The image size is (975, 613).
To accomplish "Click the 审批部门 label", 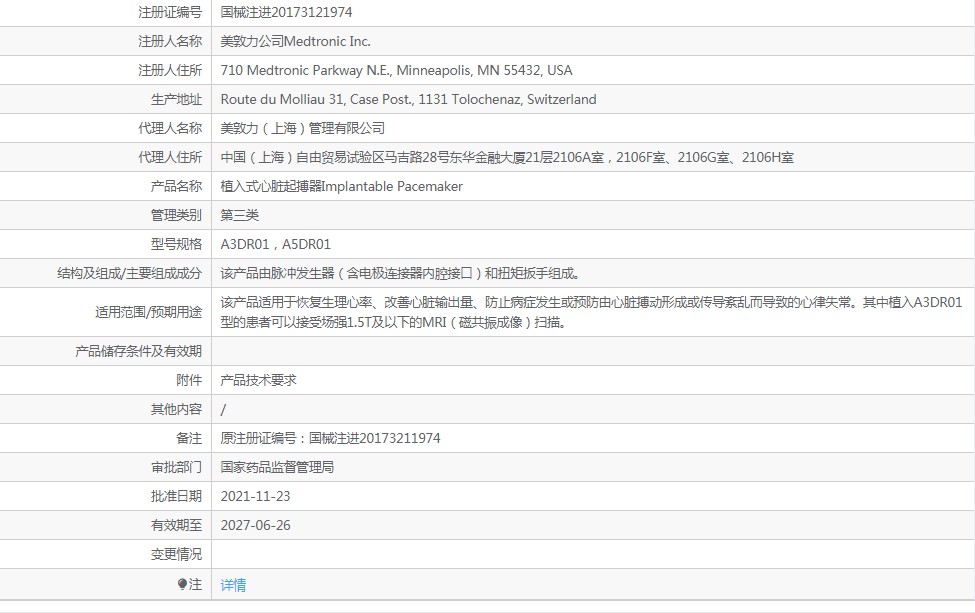I will (x=177, y=468).
